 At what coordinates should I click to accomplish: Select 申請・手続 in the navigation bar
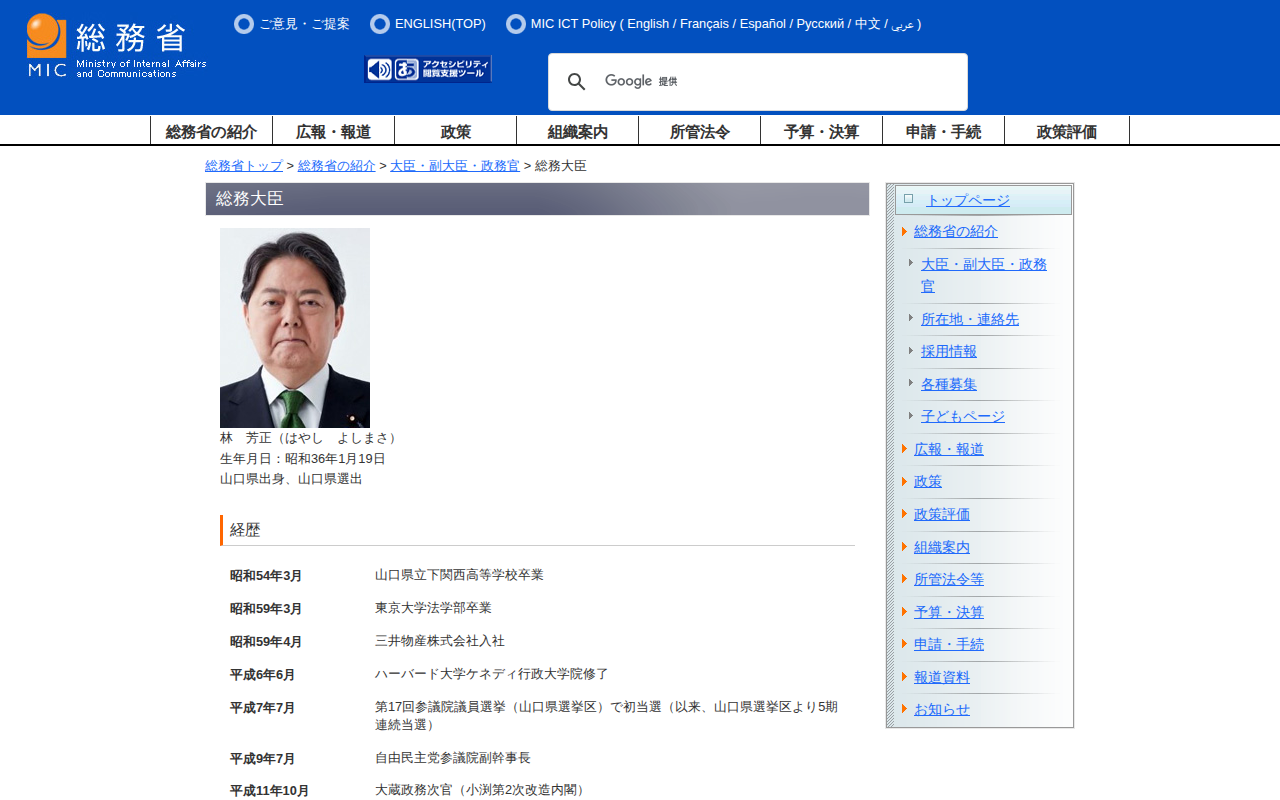[x=943, y=132]
